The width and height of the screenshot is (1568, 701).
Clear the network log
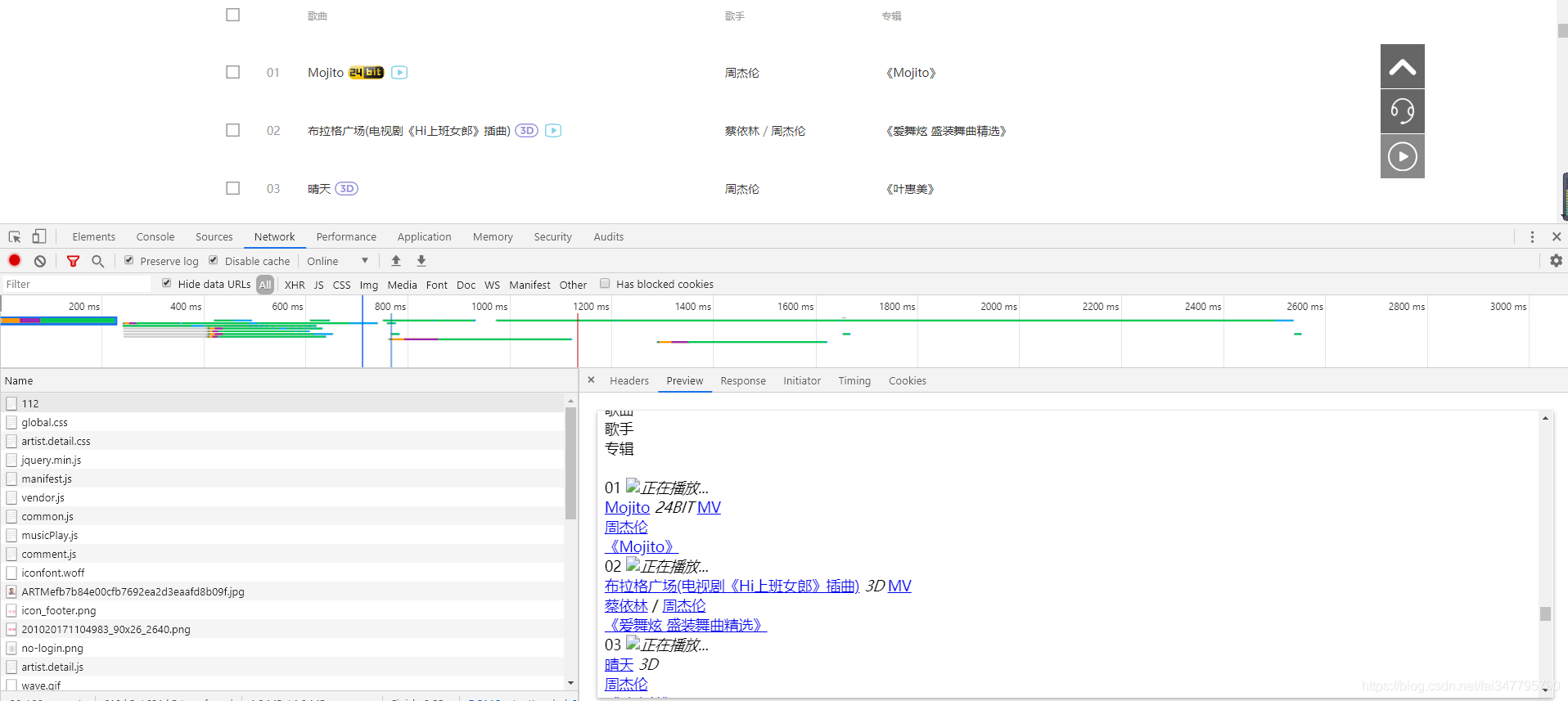(x=40, y=261)
